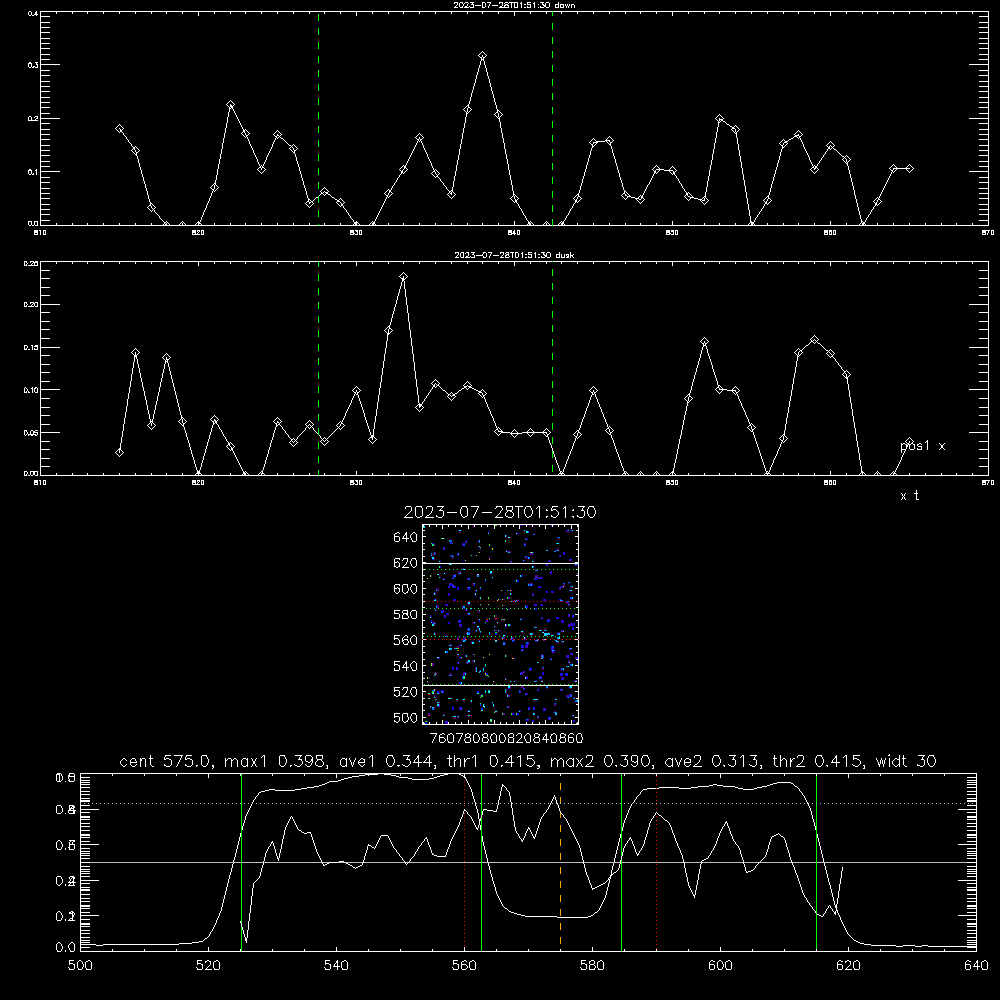Click the 'pos1 x' label
1000x1000 pixels.
point(923,446)
